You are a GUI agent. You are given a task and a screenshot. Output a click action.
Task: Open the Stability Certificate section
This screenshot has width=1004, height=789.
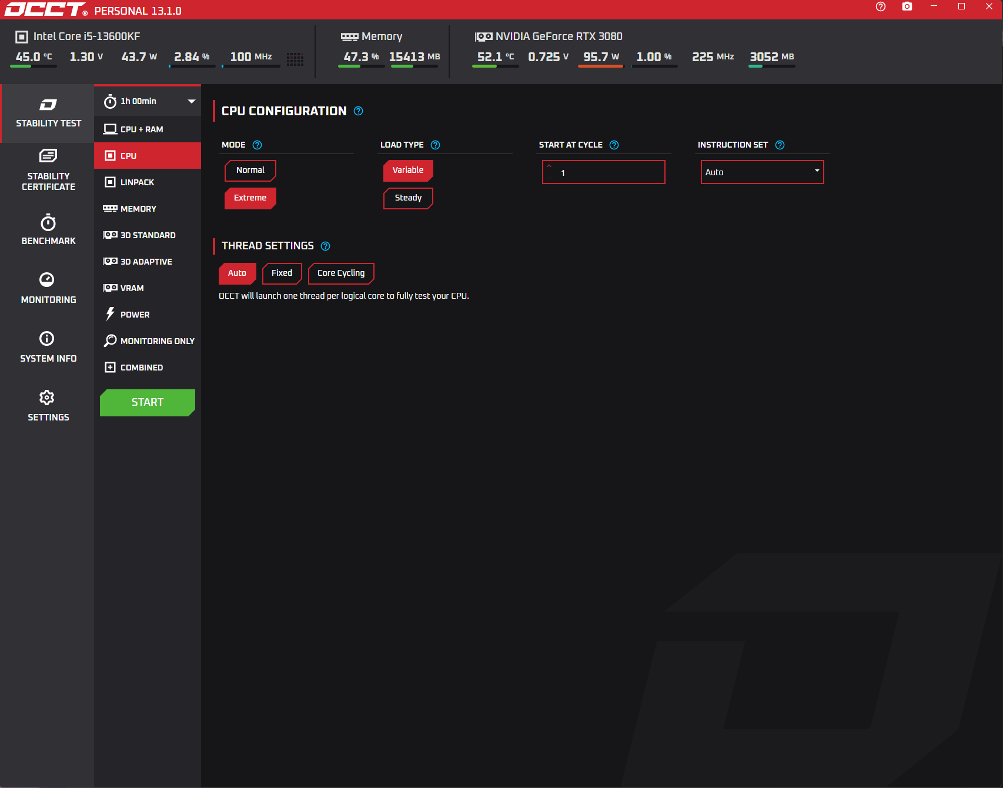(x=48, y=170)
